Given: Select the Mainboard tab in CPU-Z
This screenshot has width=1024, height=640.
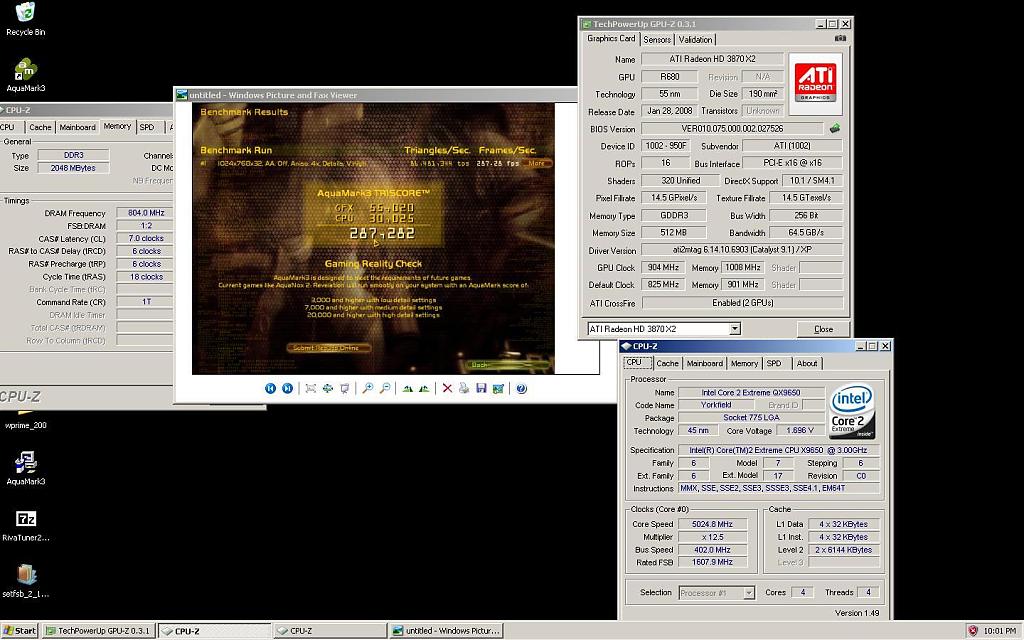Looking at the screenshot, I should tap(704, 363).
